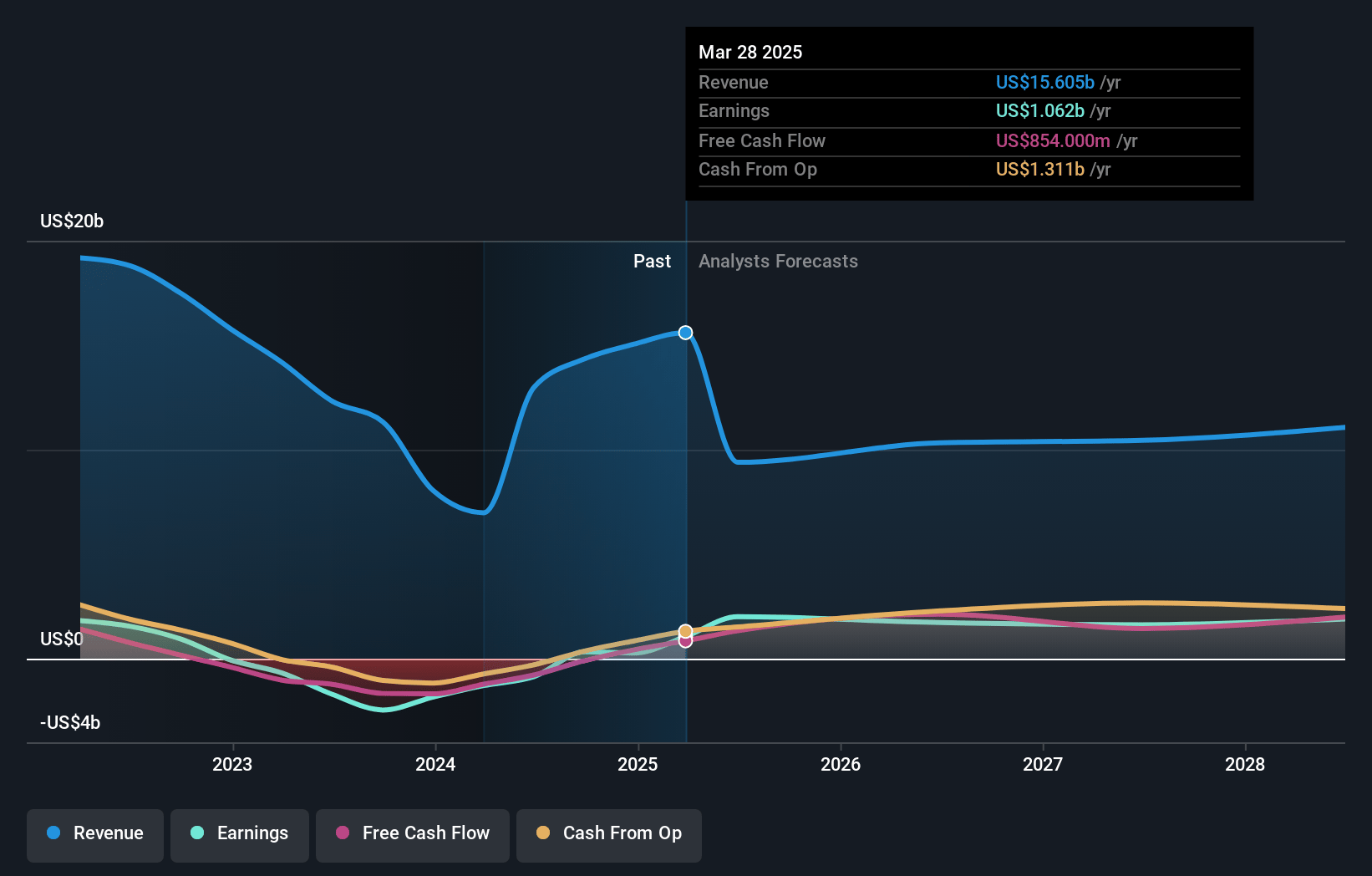The height and width of the screenshot is (876, 1372).
Task: Click the US$20b y-axis label
Action: pos(72,221)
